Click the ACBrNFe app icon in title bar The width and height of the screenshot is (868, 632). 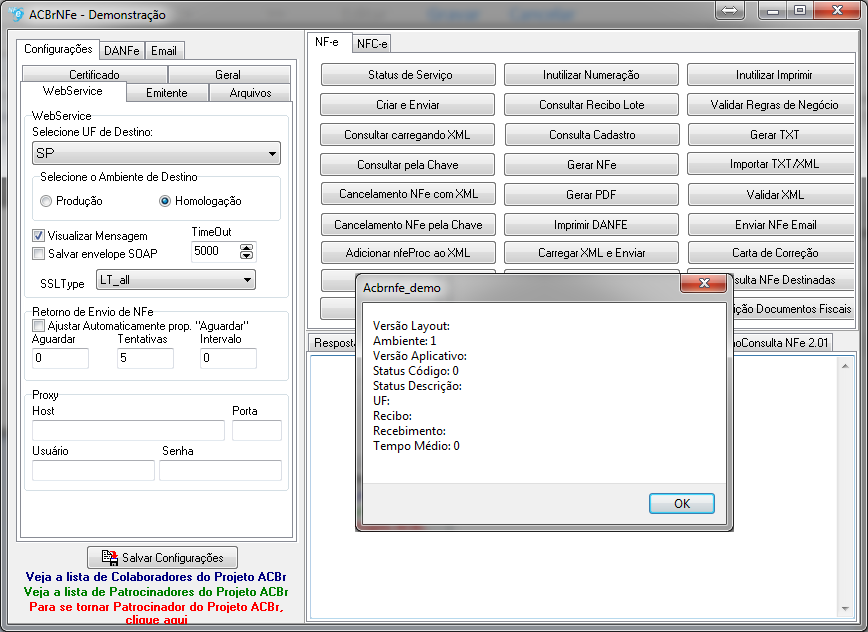pos(16,14)
